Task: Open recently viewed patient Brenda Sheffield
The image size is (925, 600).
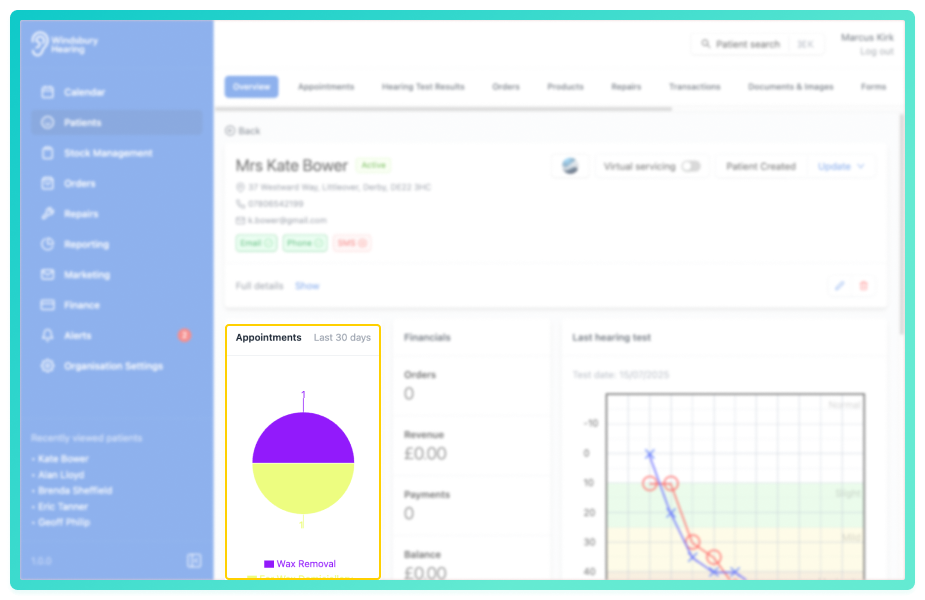Action: 75,491
